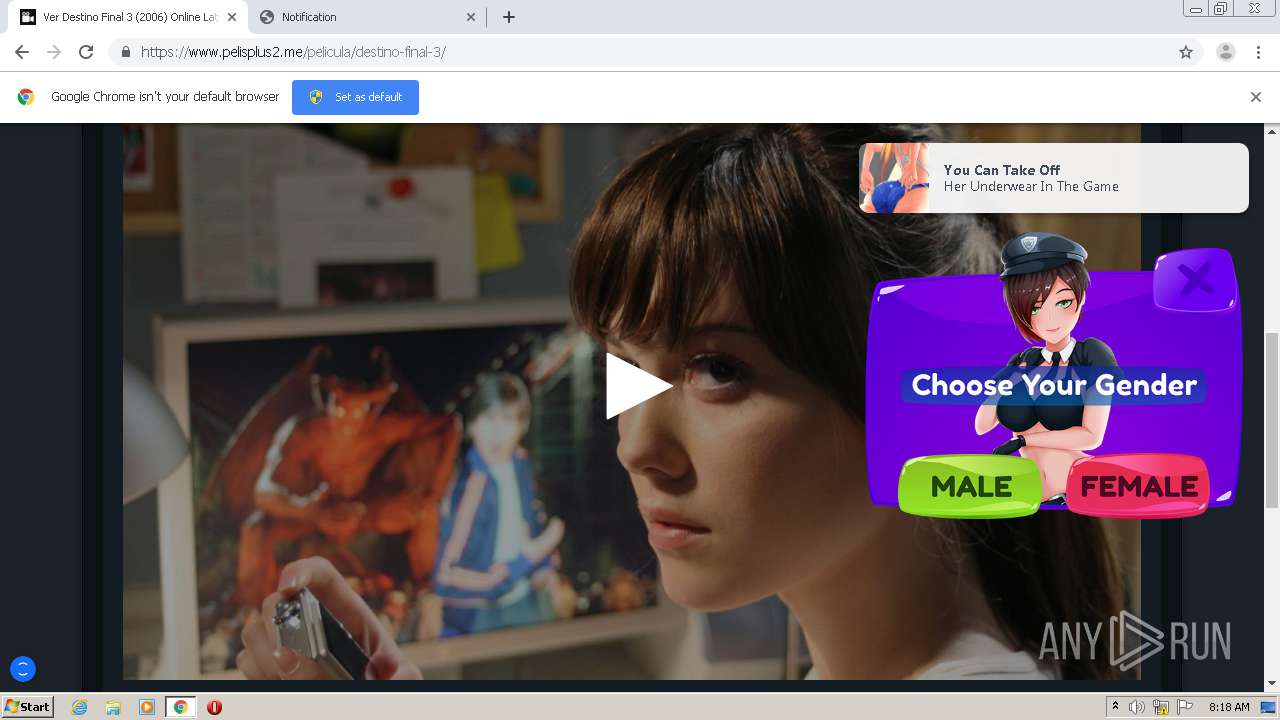Launch Internet Explorer from taskbar
Image resolution: width=1280 pixels, height=720 pixels.
(80, 707)
